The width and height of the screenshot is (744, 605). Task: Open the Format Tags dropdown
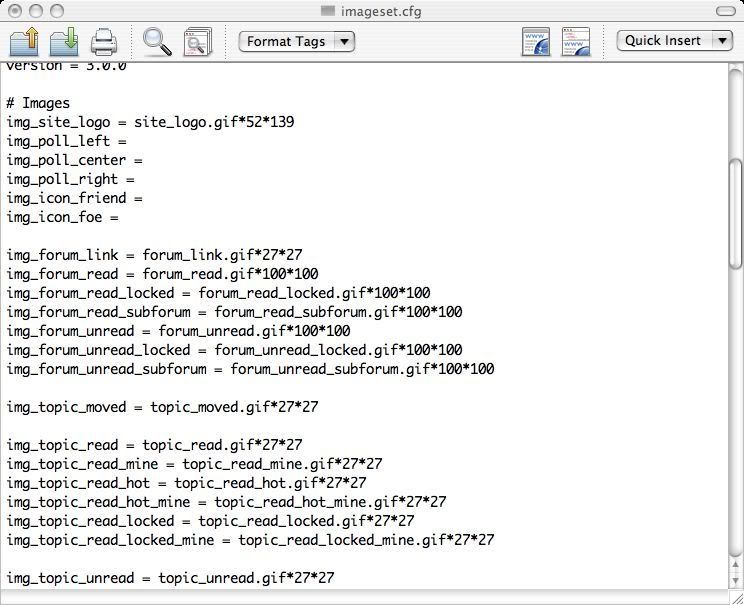(296, 41)
